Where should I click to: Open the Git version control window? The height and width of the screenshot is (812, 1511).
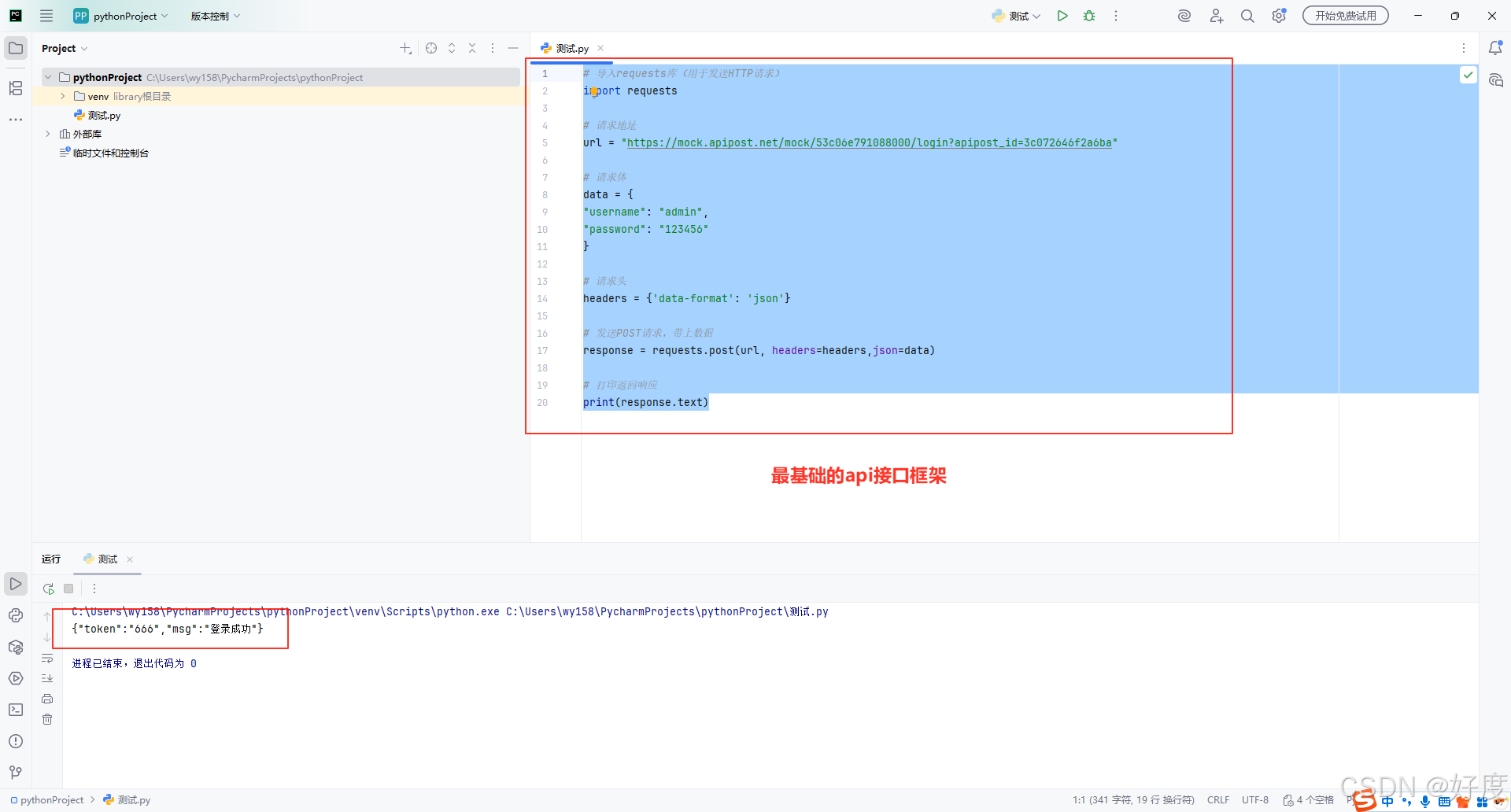(16, 773)
